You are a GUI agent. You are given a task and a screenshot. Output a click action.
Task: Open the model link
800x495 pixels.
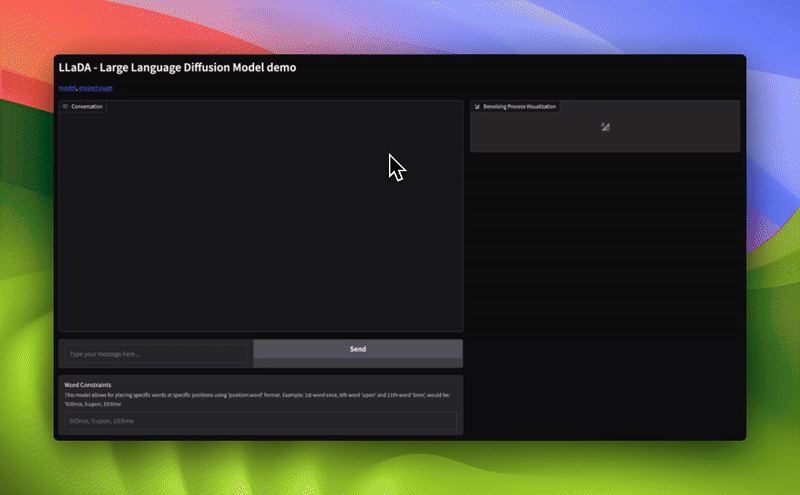pos(67,88)
